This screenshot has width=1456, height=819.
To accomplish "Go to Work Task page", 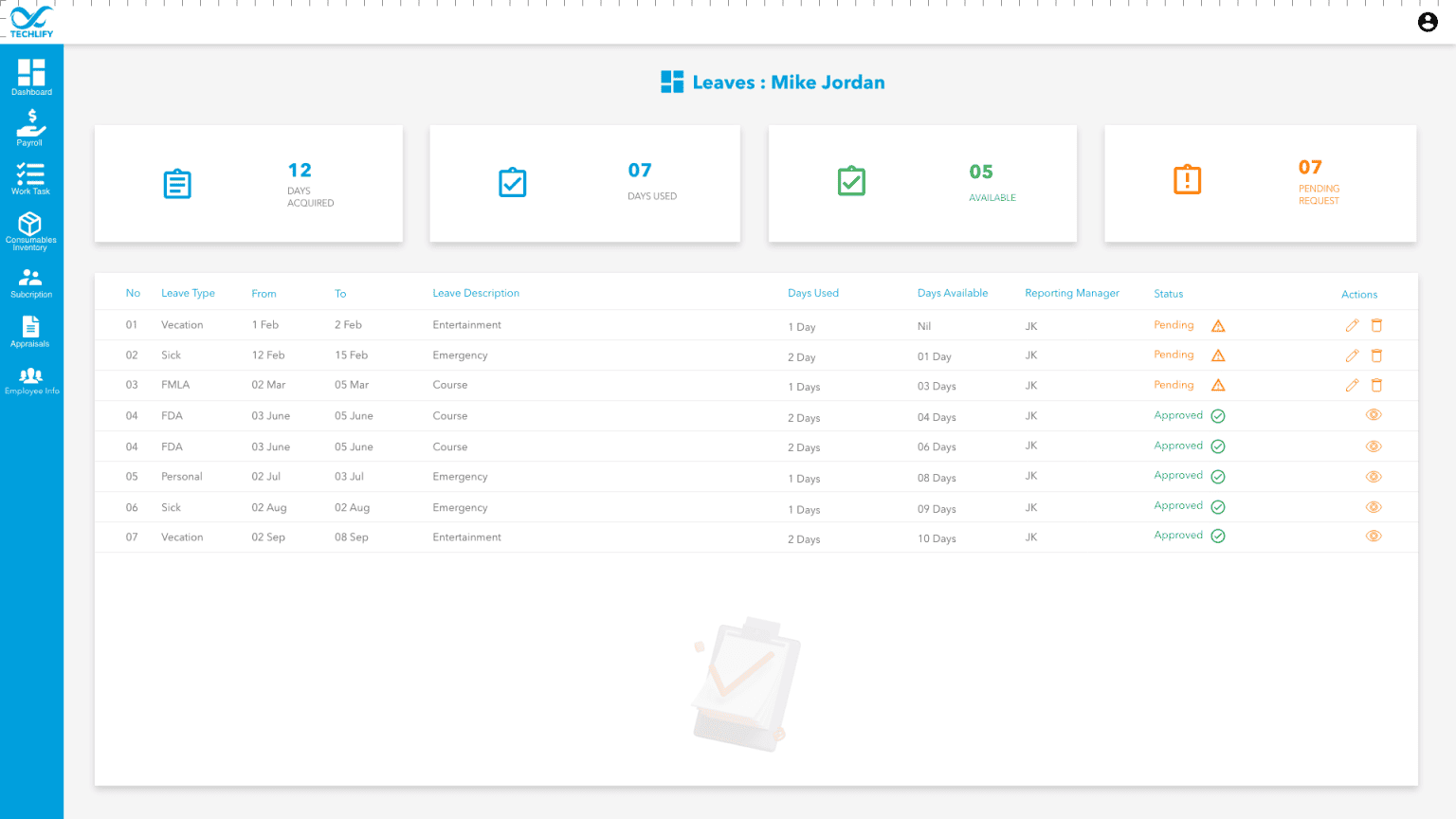I will coord(30,178).
